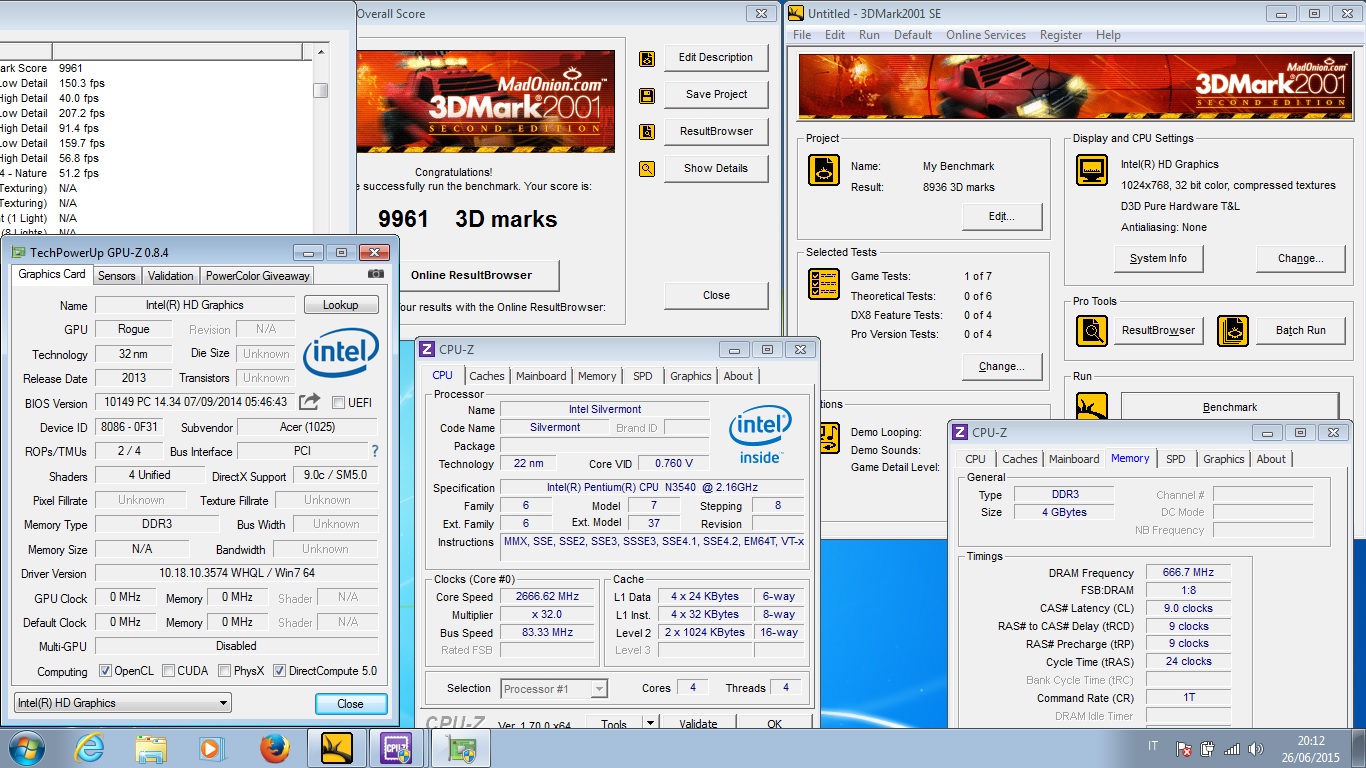
Task: Click the Core Speed value 2666.62 MHz
Action: [x=547, y=596]
